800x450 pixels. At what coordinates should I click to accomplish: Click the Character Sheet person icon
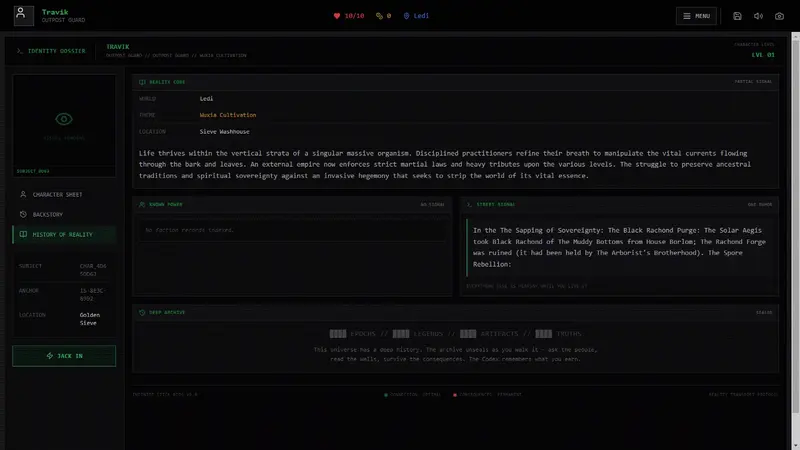[23, 194]
